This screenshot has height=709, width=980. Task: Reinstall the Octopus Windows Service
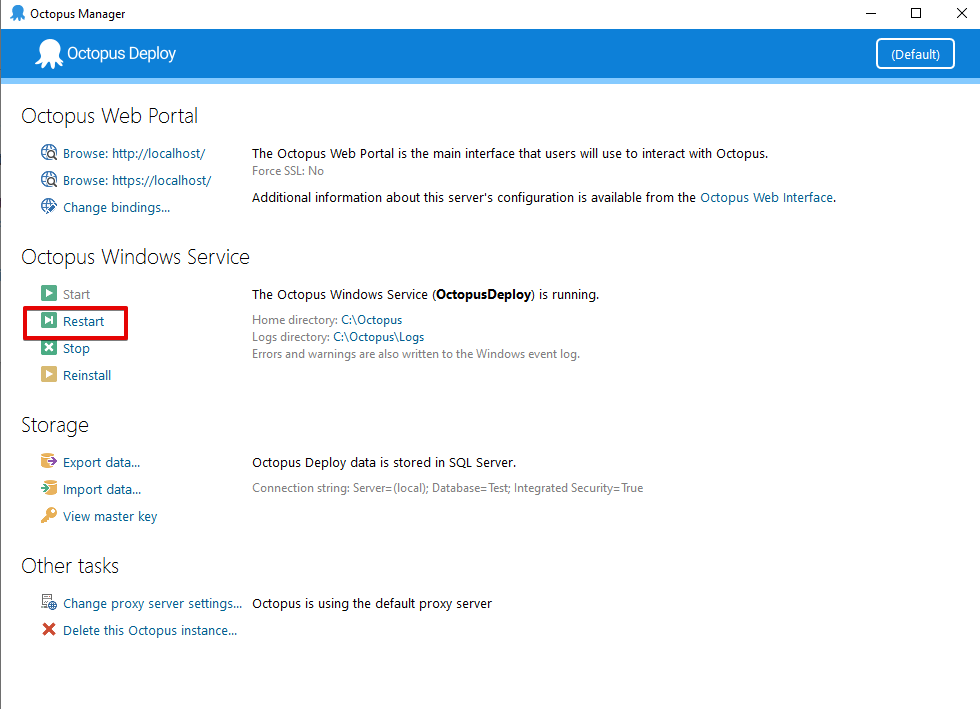87,375
